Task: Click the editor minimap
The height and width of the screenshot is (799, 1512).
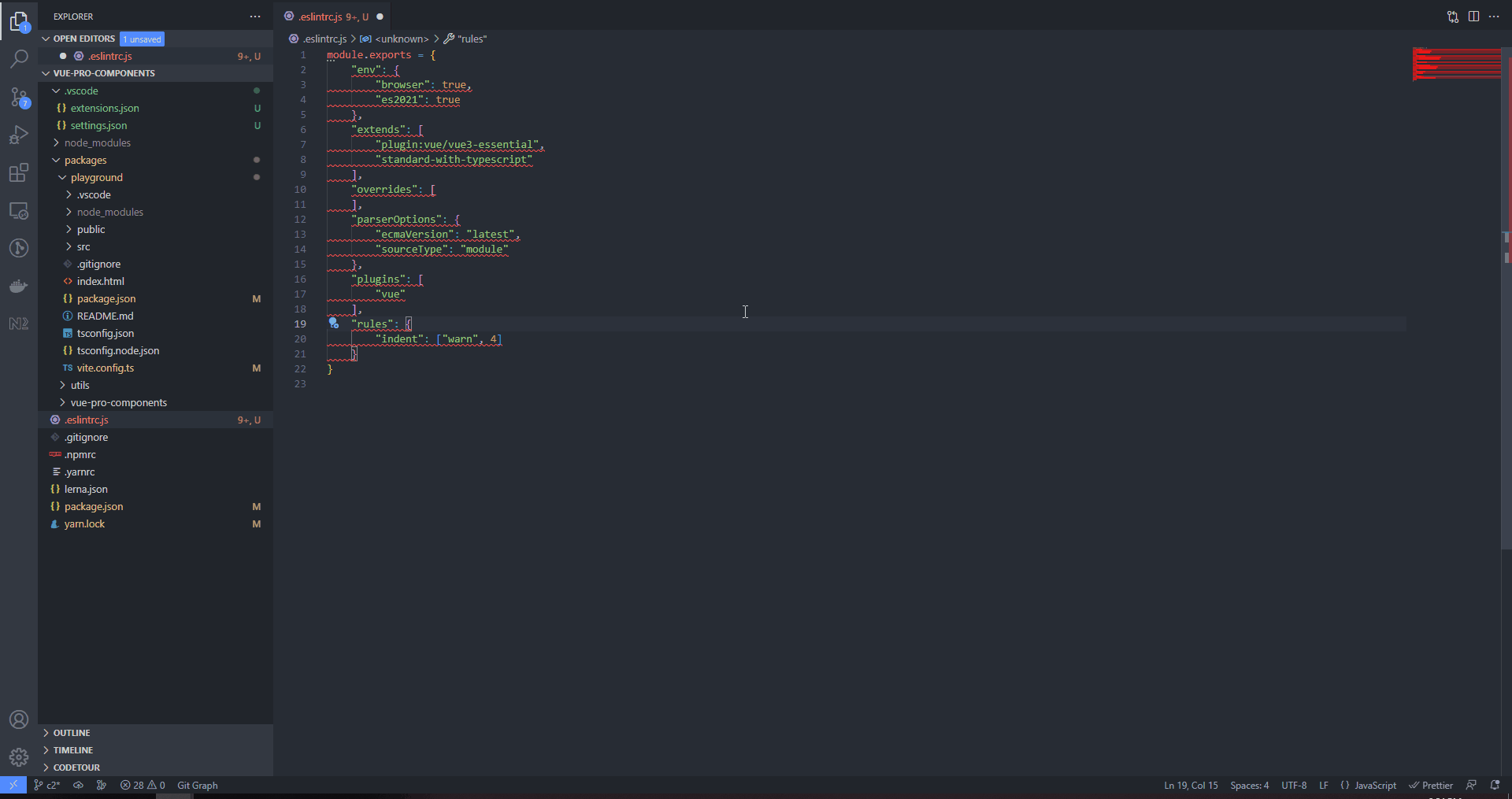Action: (1456, 65)
